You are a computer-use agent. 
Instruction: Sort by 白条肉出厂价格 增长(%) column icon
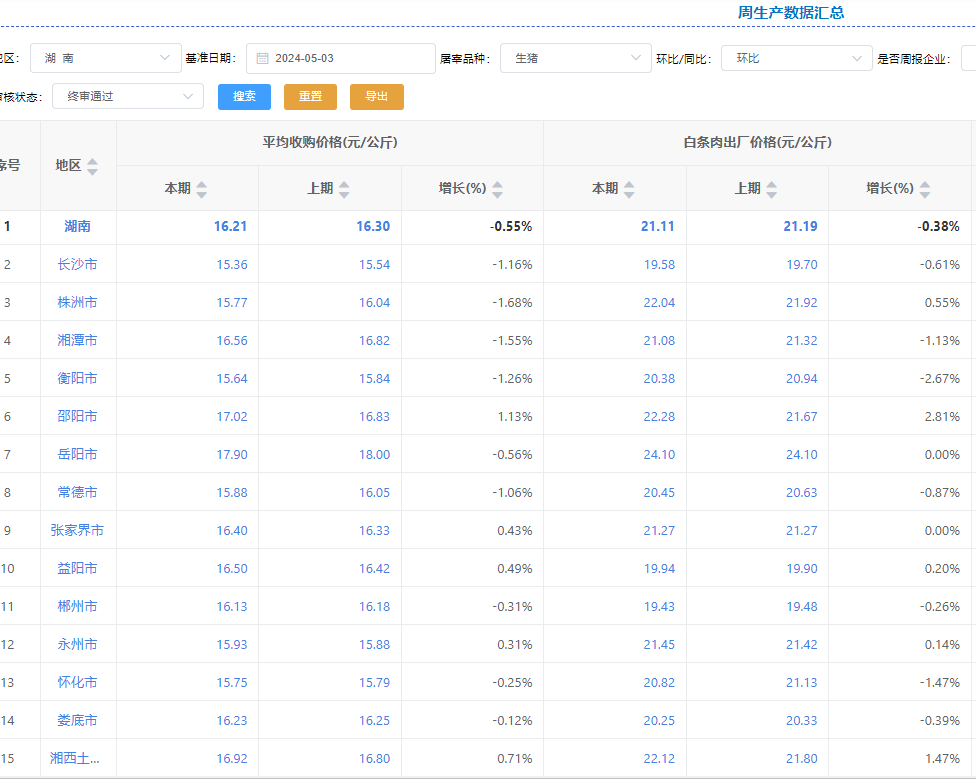(924, 189)
